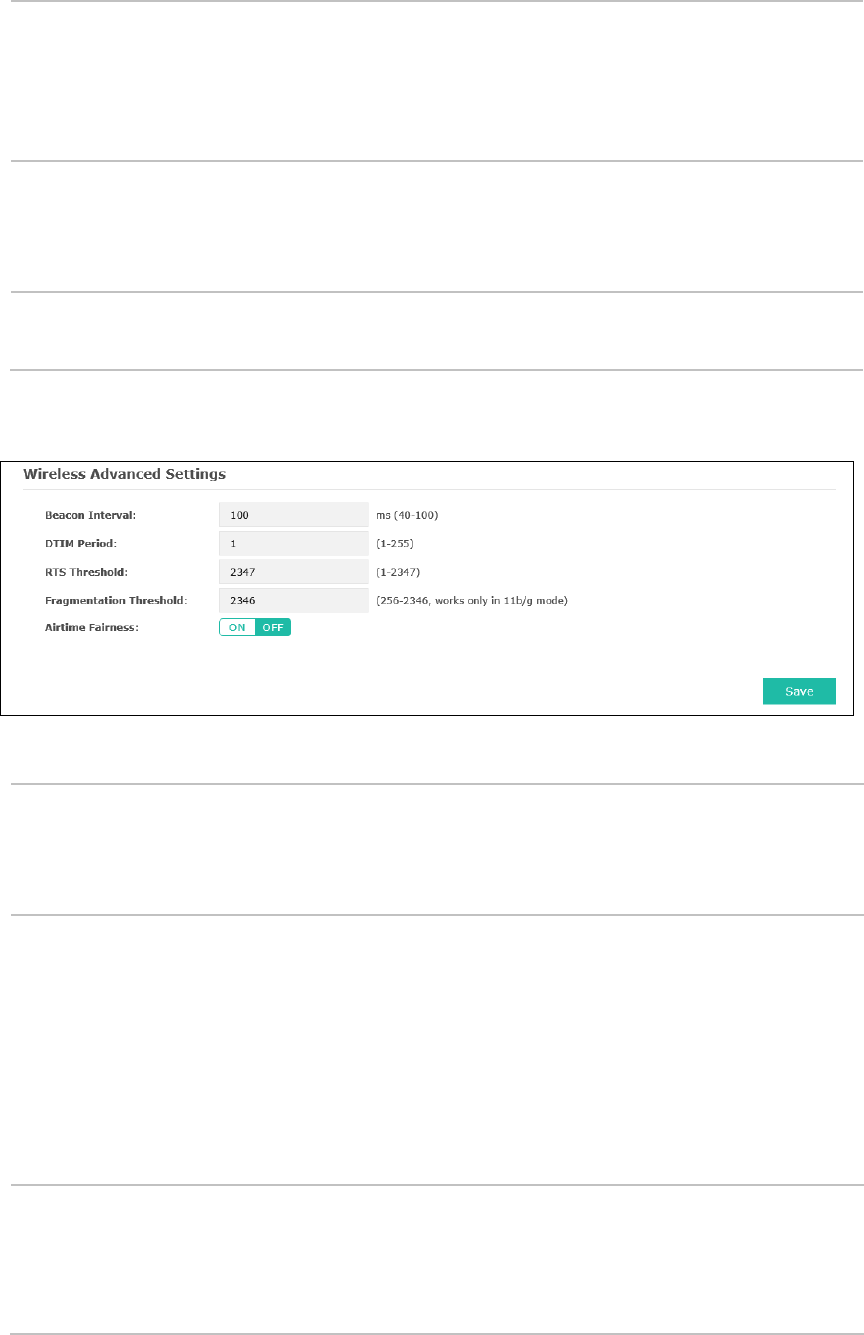
Task: Click the DTIM Period label
Action: [82, 544]
